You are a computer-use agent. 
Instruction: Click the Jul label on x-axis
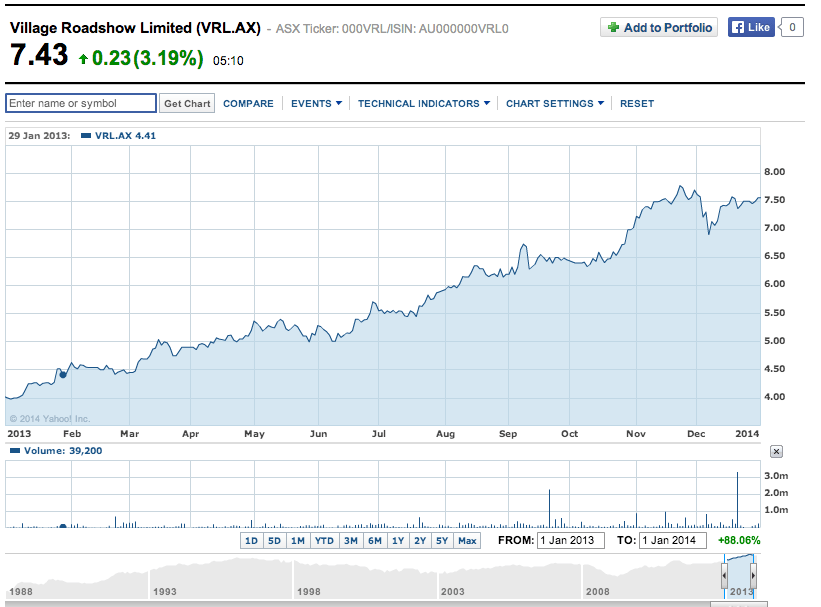point(379,434)
